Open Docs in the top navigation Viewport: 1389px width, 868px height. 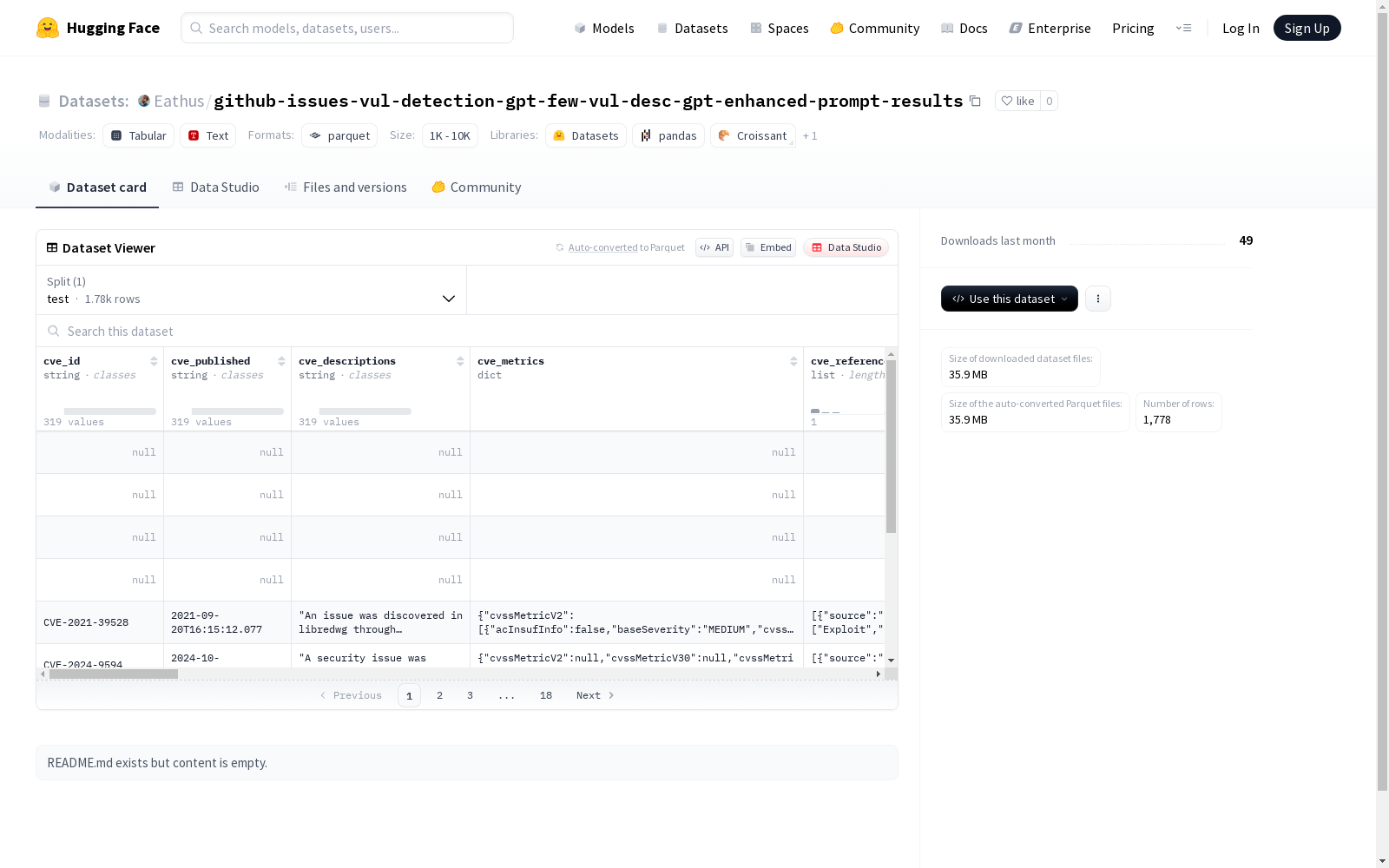(964, 28)
